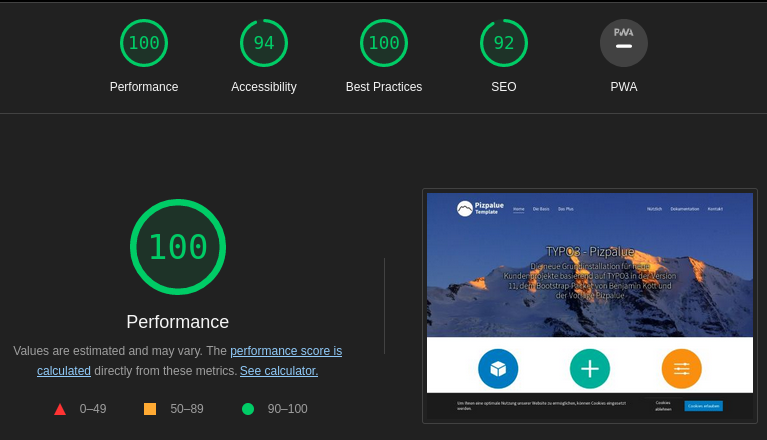Click 'Das Plus' nav item in screenshot

point(566,209)
